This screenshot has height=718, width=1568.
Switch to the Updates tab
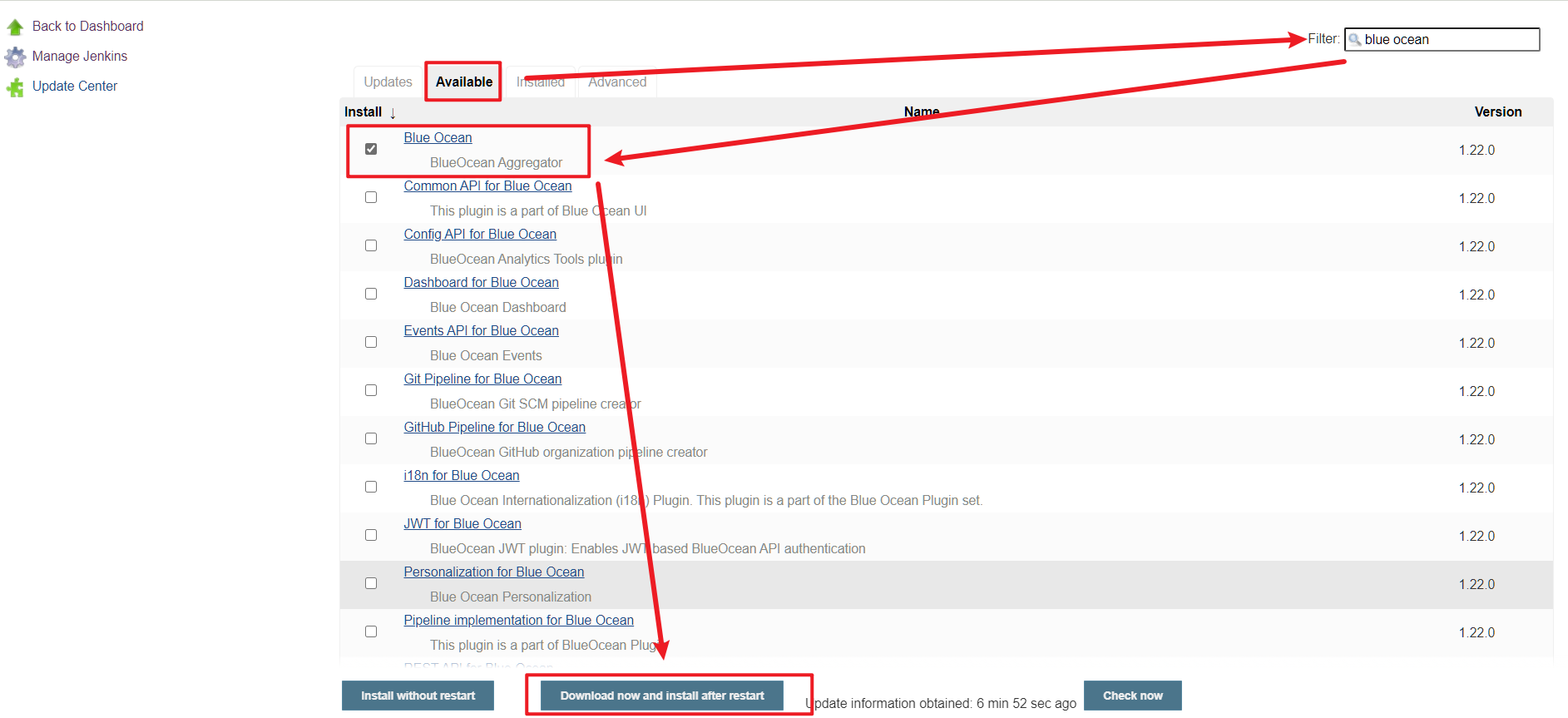point(388,82)
